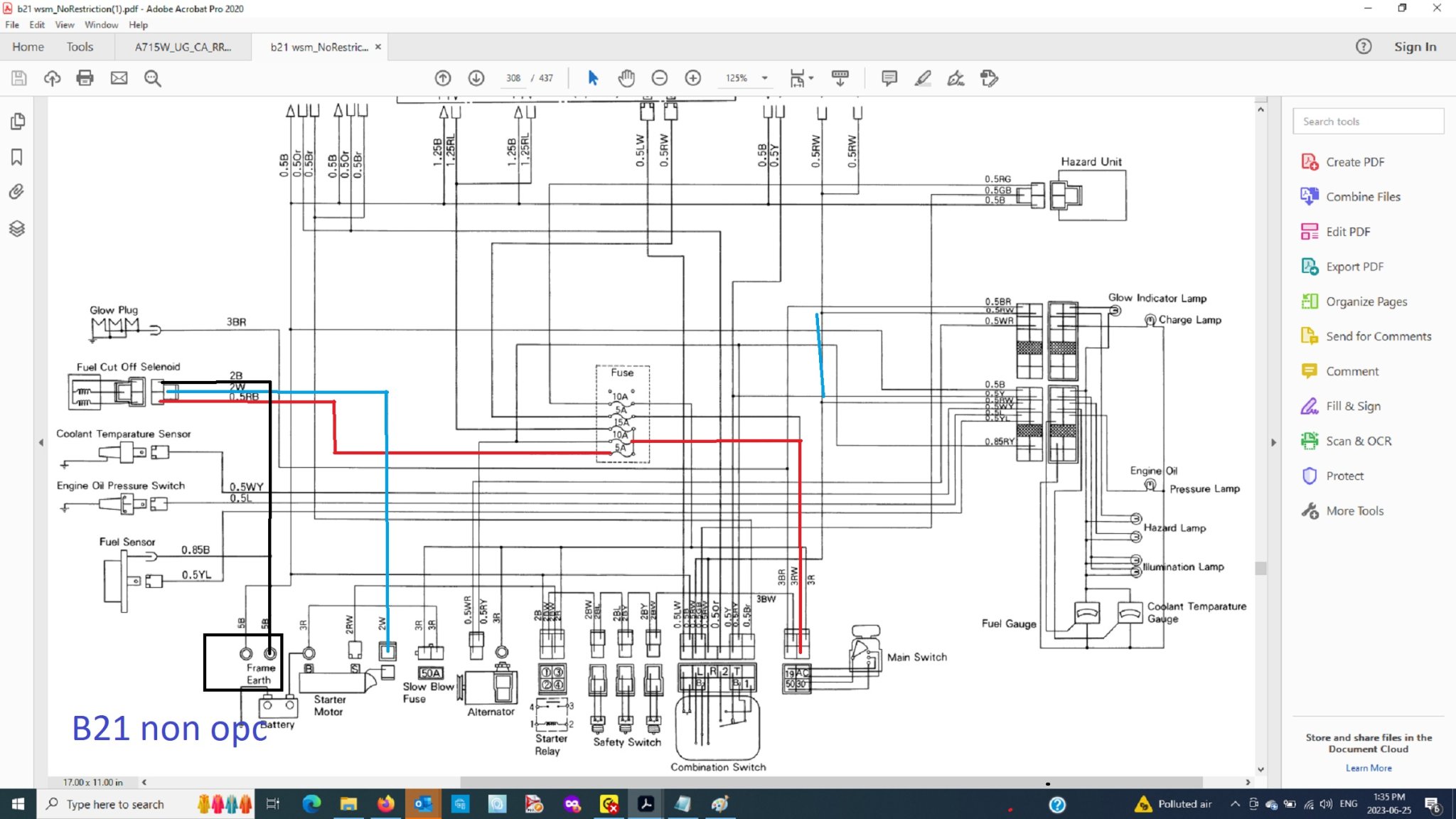Select the highlight text pen tool
The height and width of the screenshot is (819, 1456).
tap(923, 78)
